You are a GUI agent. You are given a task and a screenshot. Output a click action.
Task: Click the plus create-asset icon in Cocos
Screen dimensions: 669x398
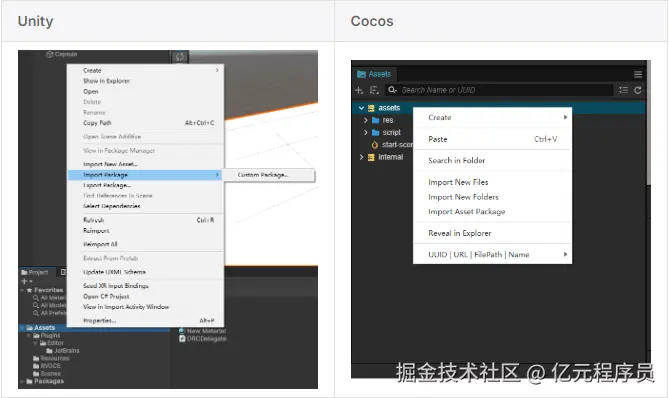(359, 90)
